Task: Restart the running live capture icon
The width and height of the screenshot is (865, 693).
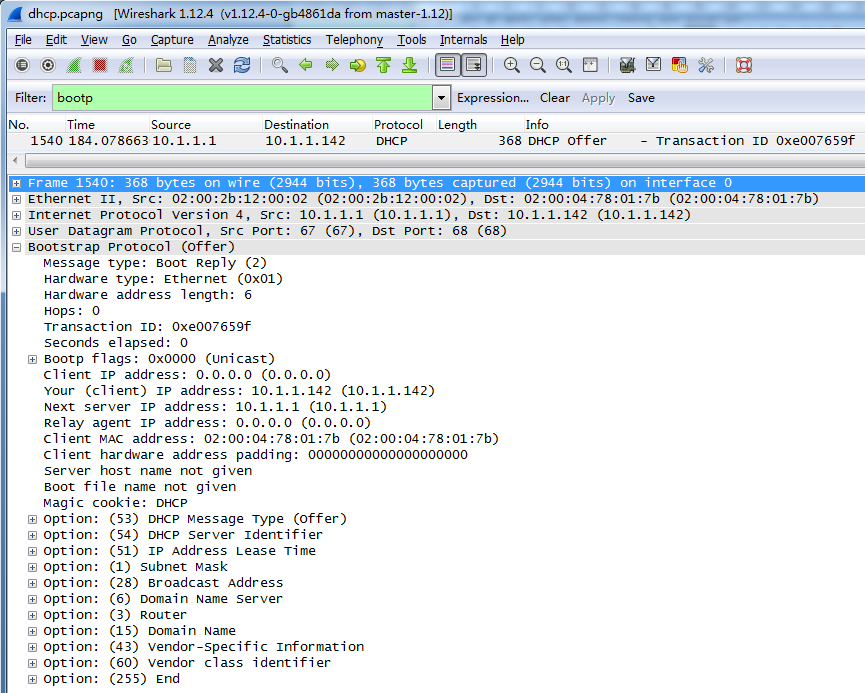Action: pyautogui.click(x=126, y=65)
